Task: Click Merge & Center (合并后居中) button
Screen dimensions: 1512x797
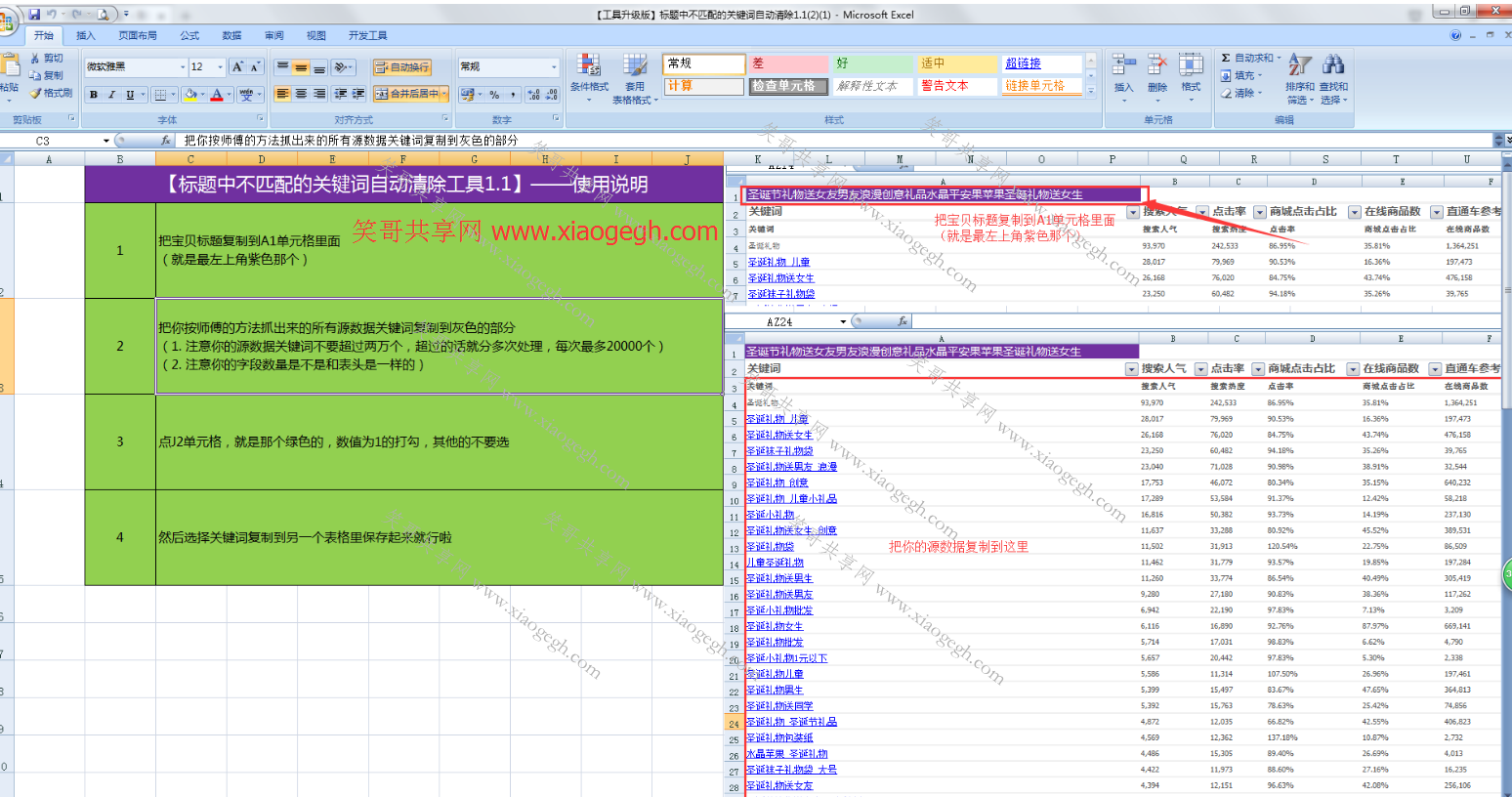Action: [406, 94]
